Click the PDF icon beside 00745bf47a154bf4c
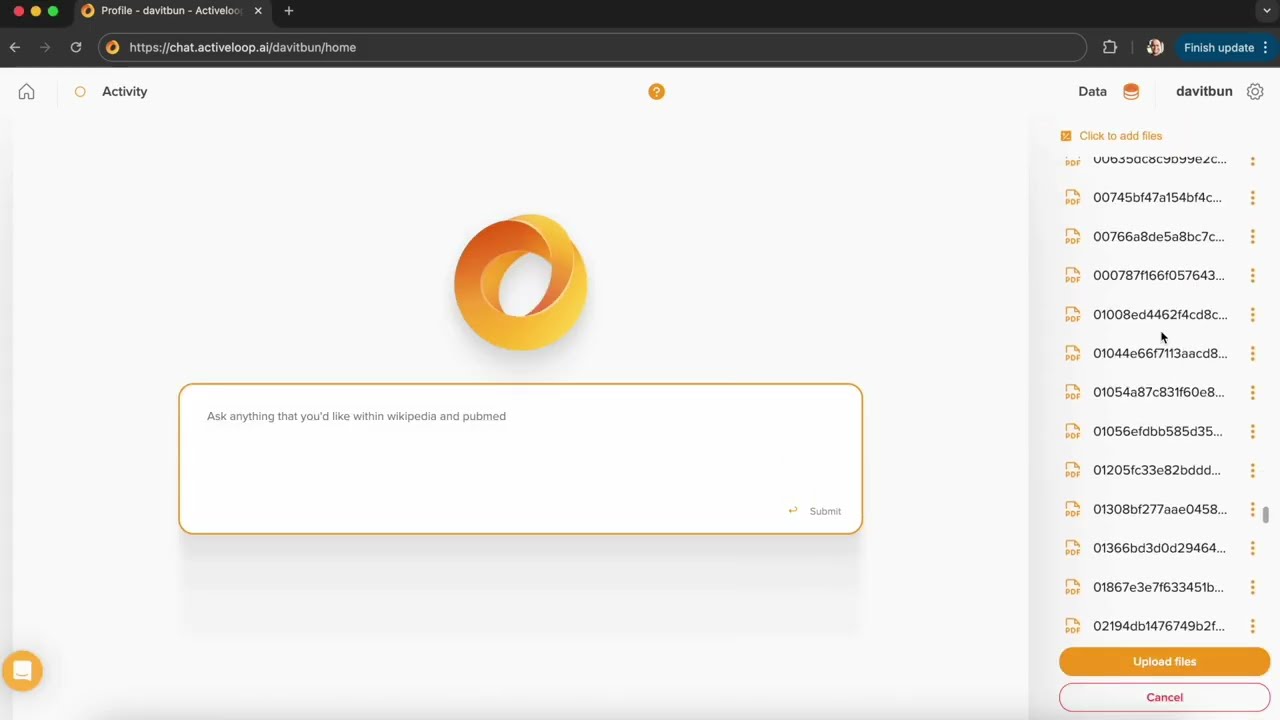The width and height of the screenshot is (1280, 720). 1072,197
